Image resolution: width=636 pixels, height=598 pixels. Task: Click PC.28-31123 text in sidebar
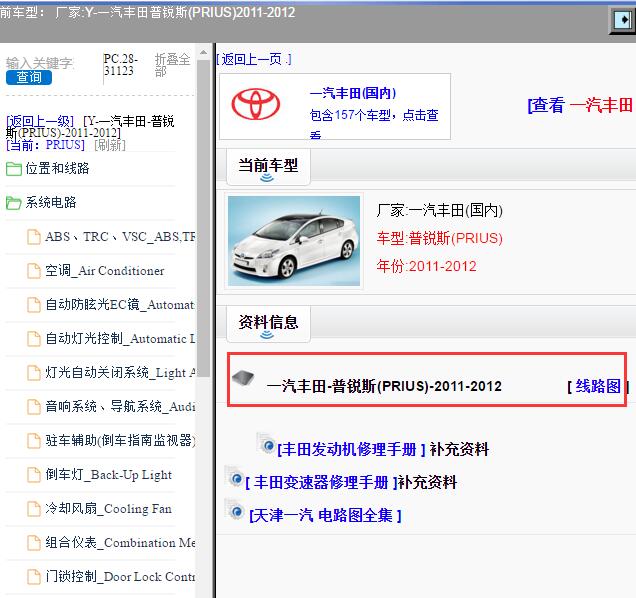[x=120, y=65]
